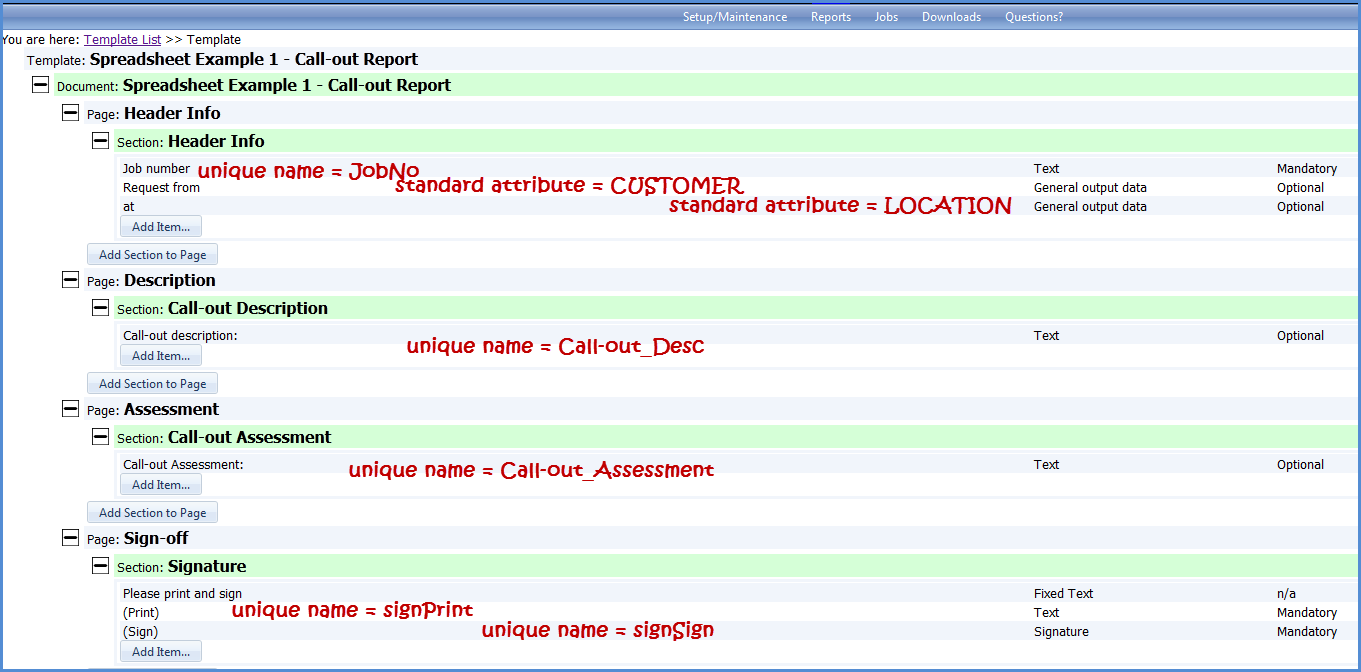Open the Reports menu
This screenshot has height=672, width=1361.
(831, 16)
